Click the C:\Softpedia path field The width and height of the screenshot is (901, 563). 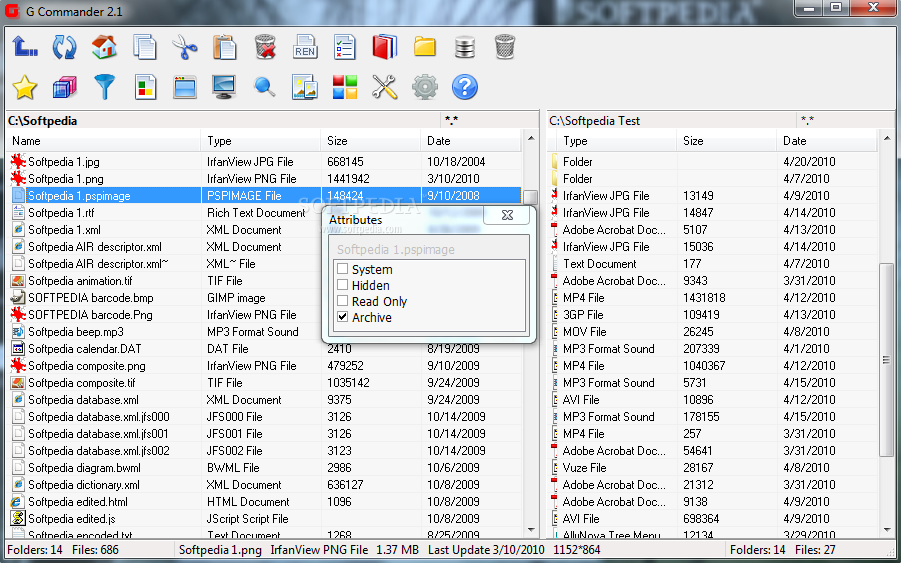(223, 121)
